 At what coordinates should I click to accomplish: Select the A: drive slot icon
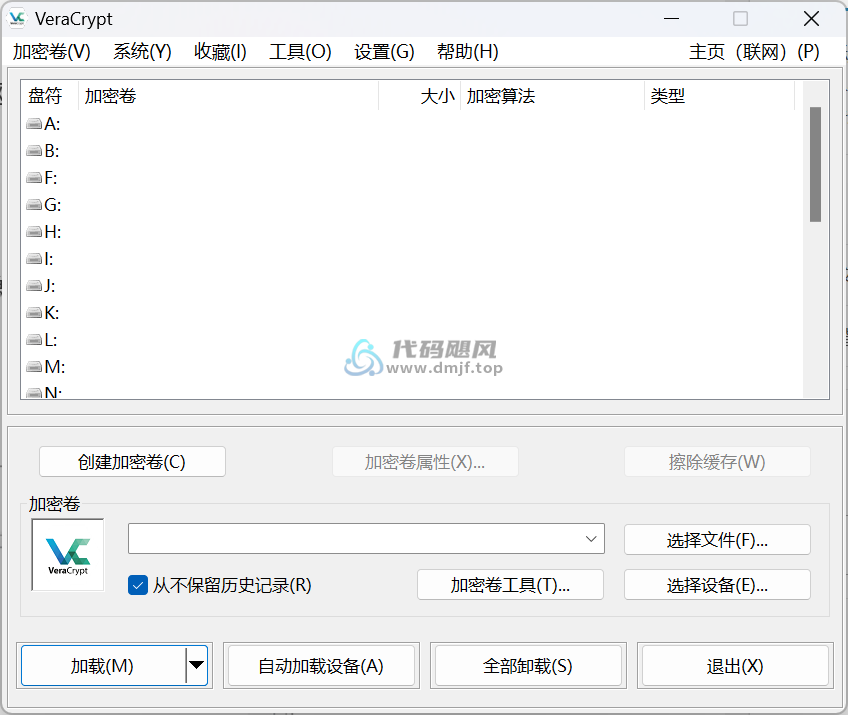point(34,124)
